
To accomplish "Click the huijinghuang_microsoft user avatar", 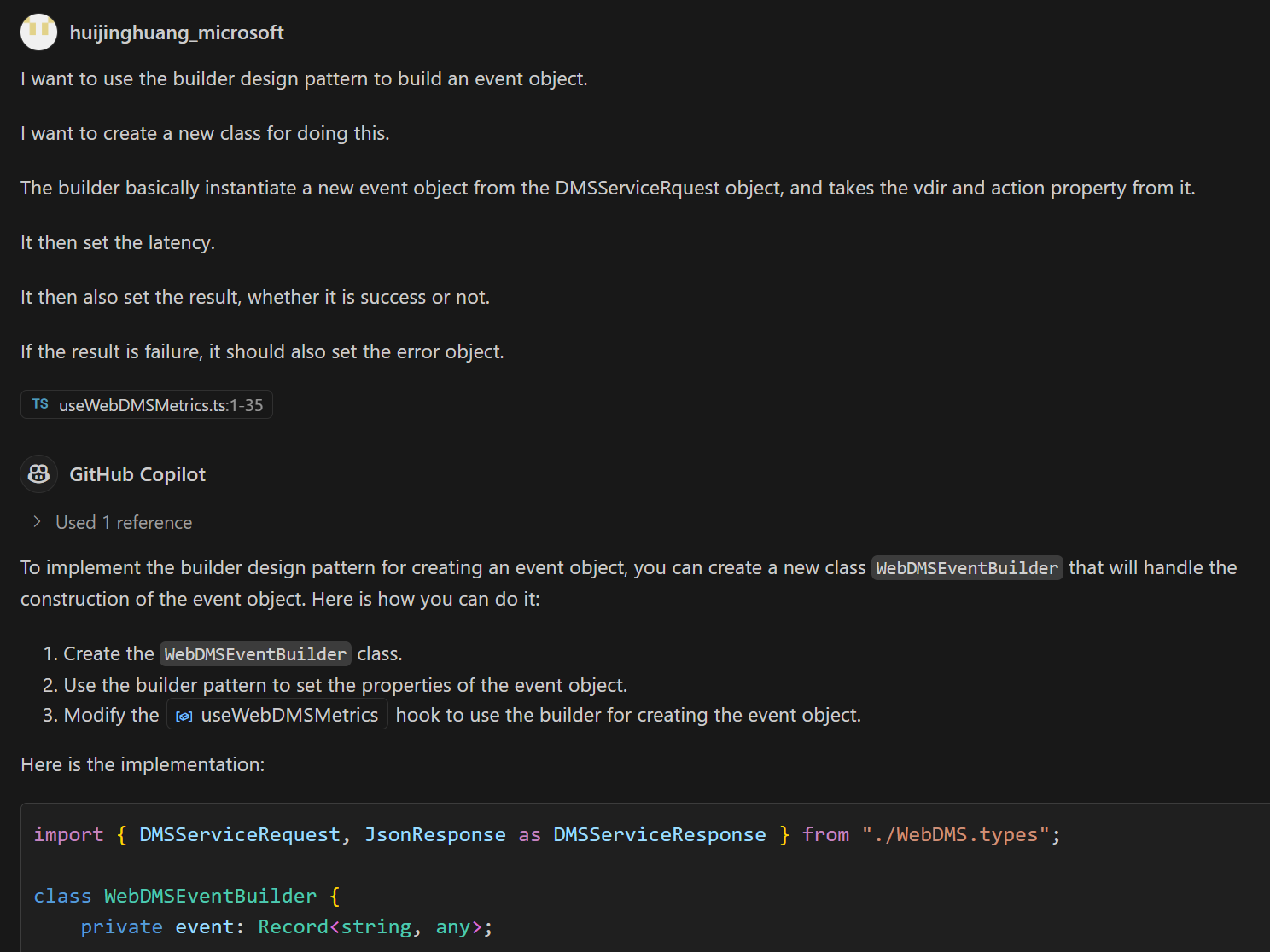I will click(38, 32).
